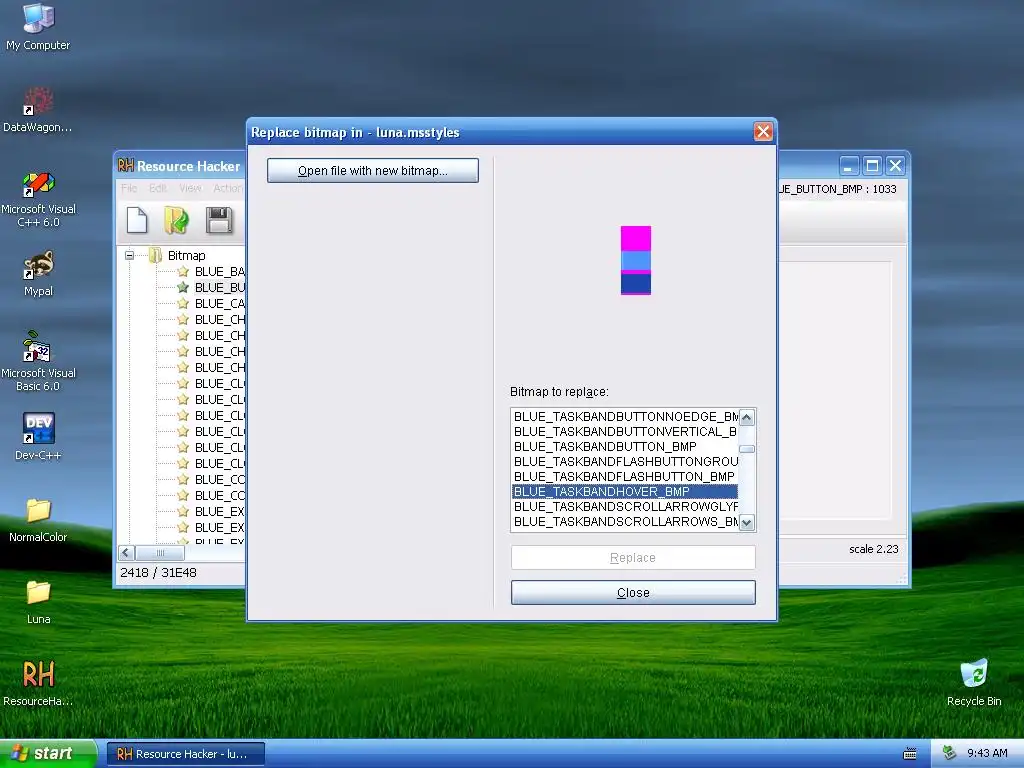Click the disabled Replace button
1024x768 pixels.
click(633, 558)
